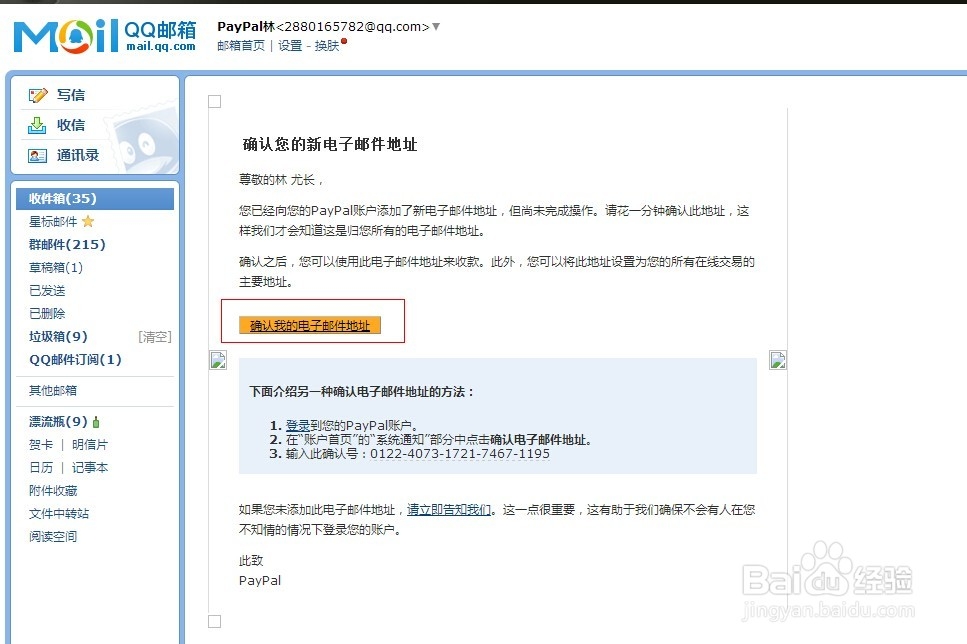Click the 确认我的电子邮件地址 orange button
This screenshot has height=644, width=967.
click(x=311, y=325)
